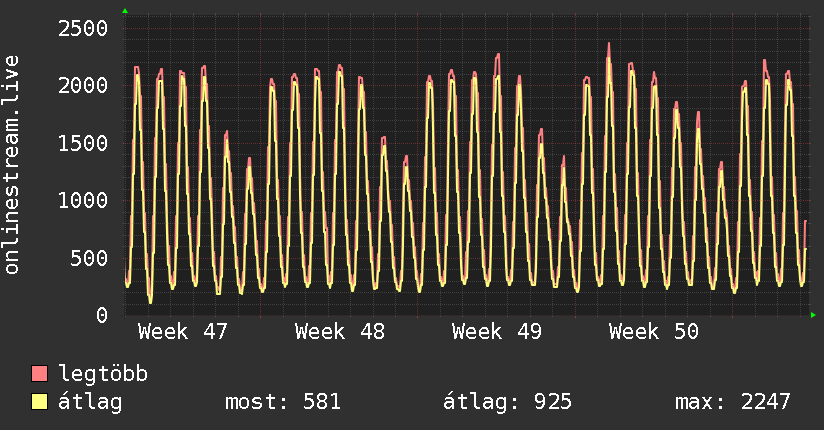
Task: Click the legtöbb legend label
Action: click(103, 375)
